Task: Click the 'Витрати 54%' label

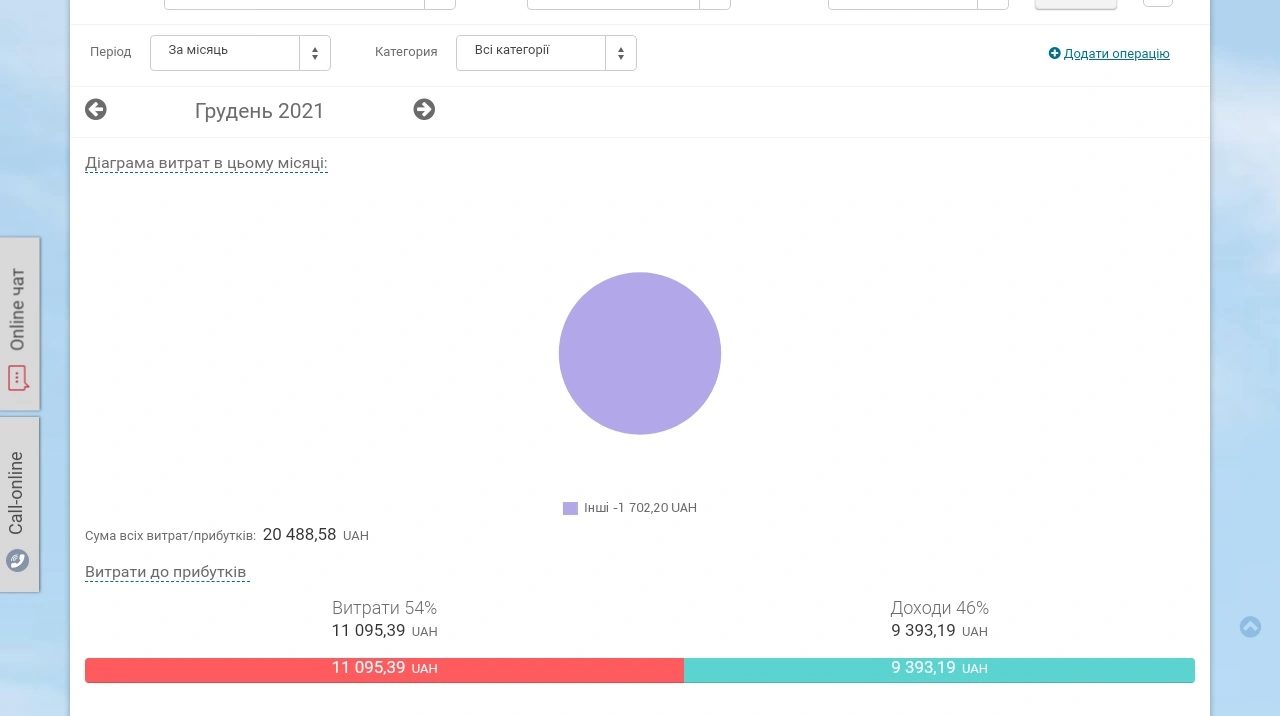Action: point(384,608)
